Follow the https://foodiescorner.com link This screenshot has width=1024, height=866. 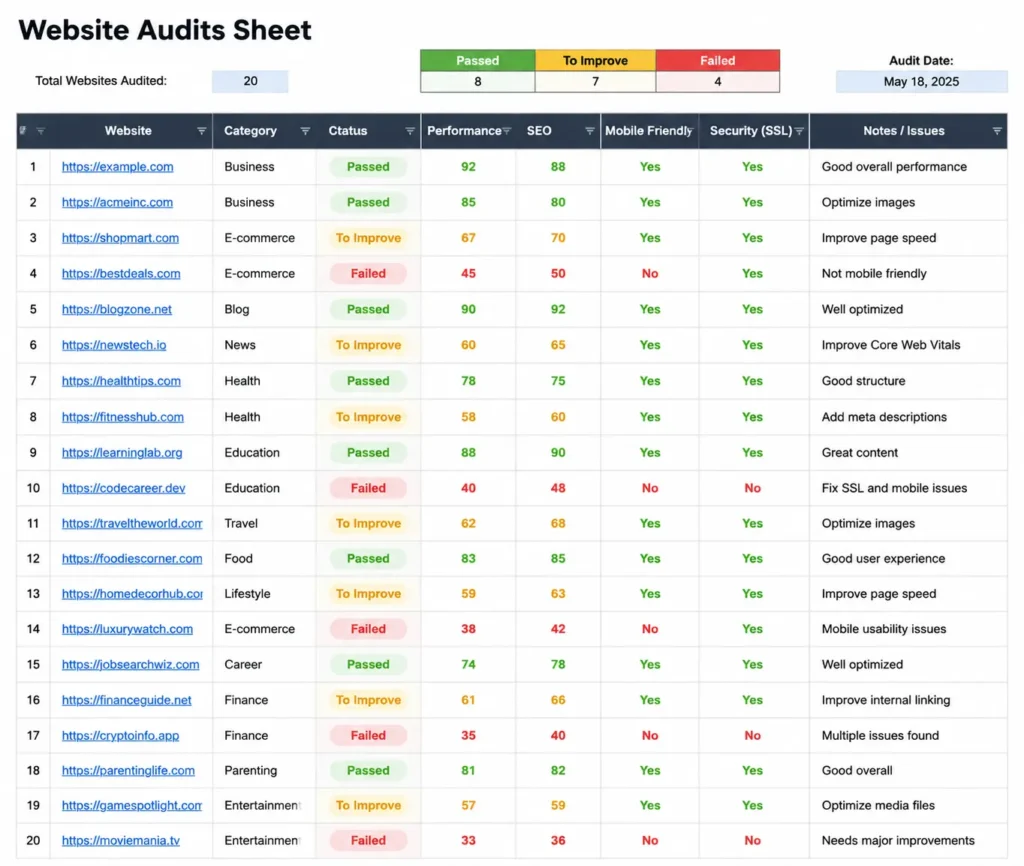pyautogui.click(x=132, y=558)
